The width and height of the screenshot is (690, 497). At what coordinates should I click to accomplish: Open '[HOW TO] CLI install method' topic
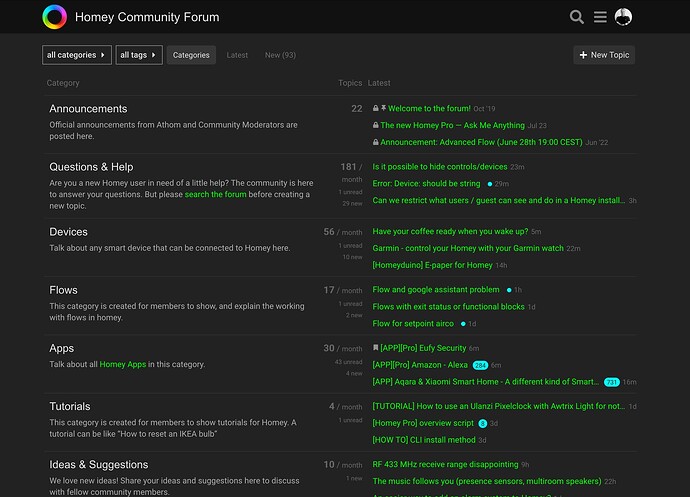point(424,440)
